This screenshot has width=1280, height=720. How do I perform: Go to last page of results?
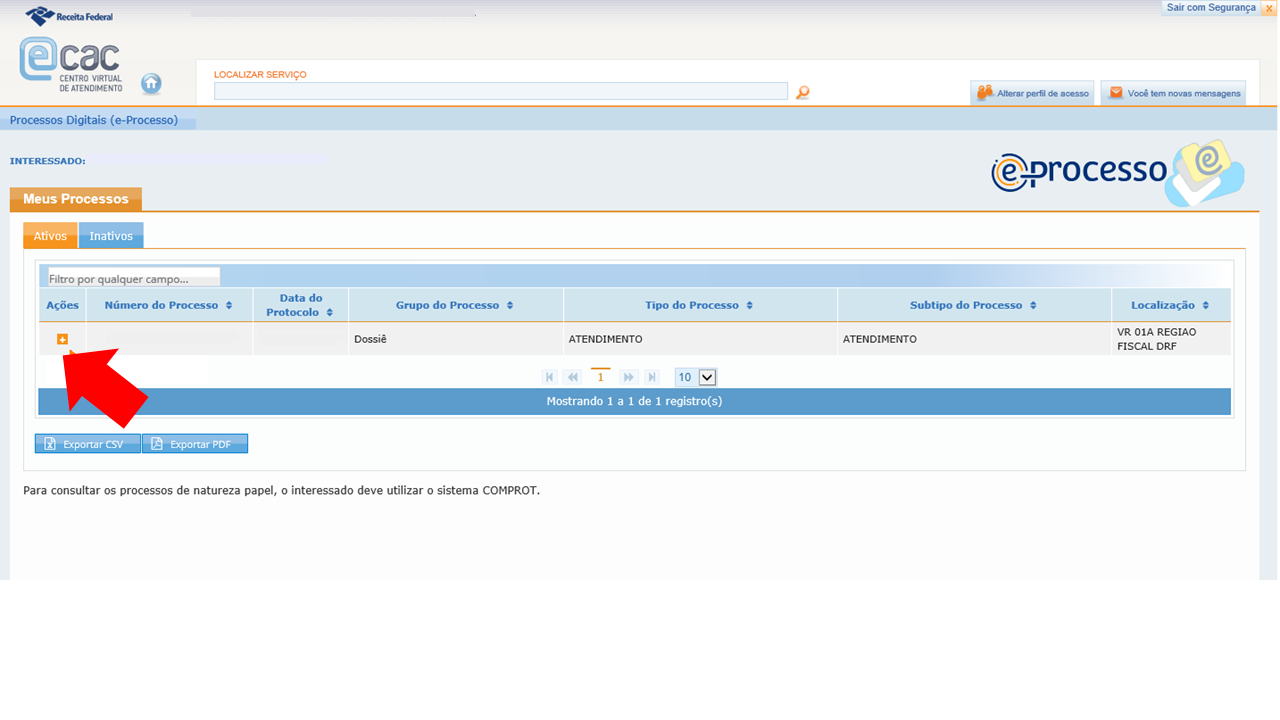[652, 377]
